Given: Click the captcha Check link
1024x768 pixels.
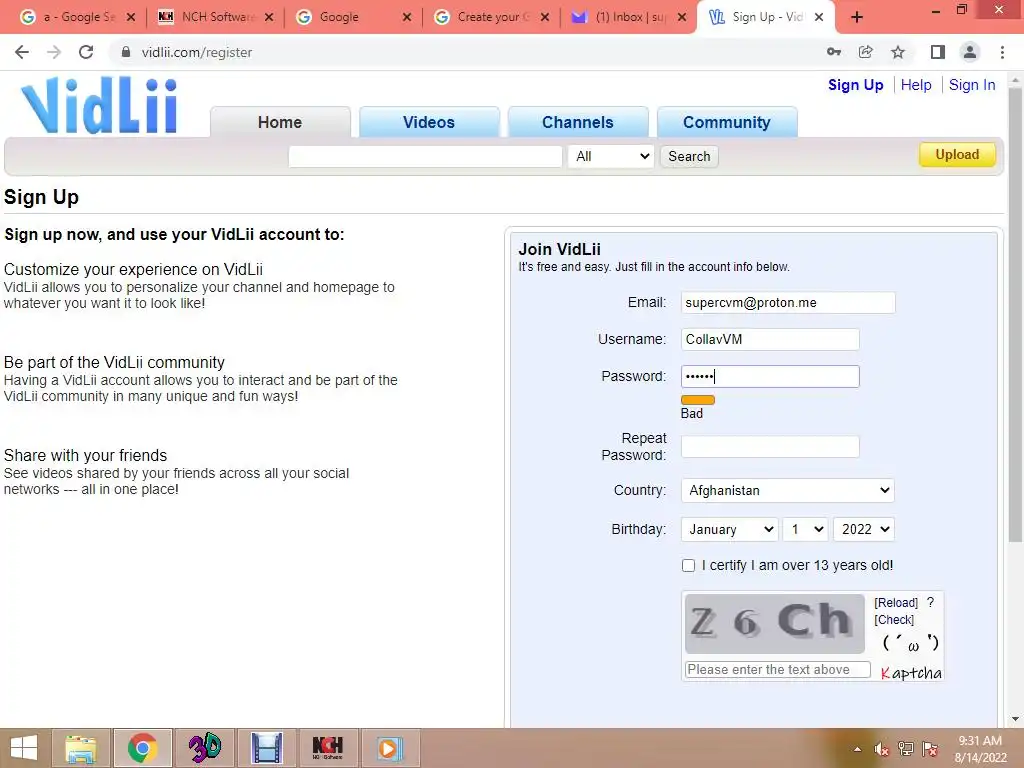Looking at the screenshot, I should 894,620.
